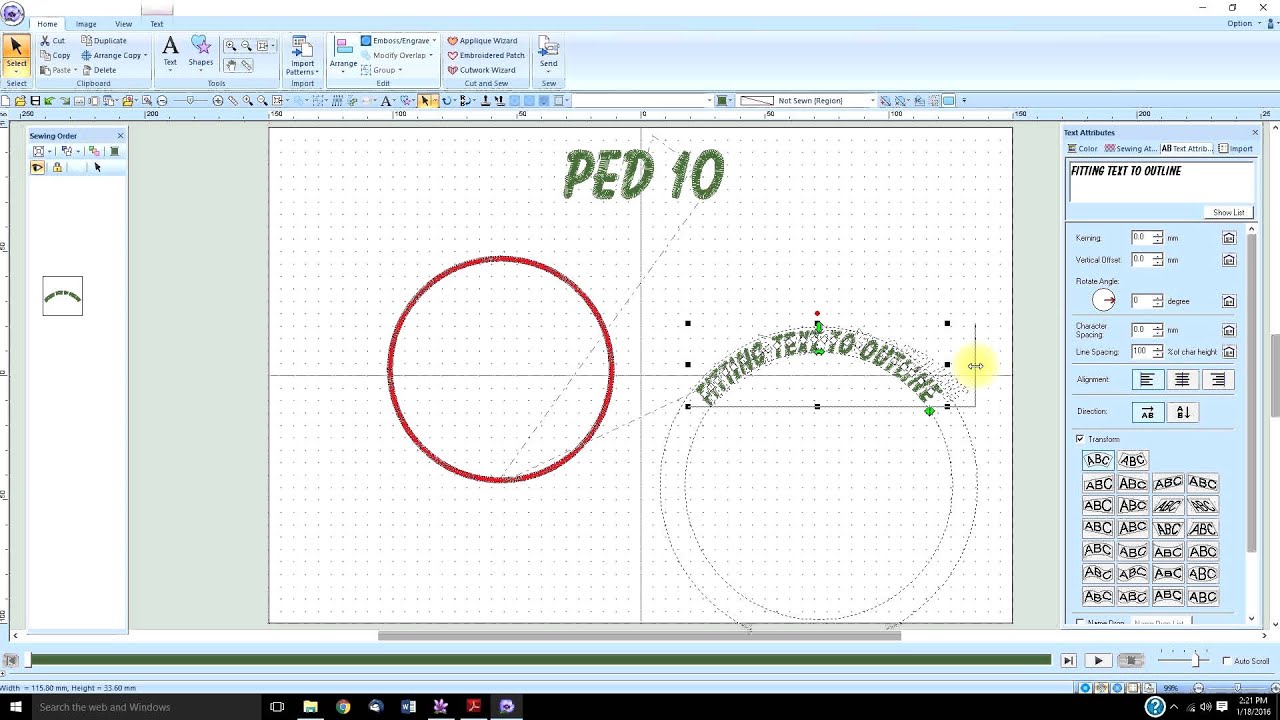Reset Vertical Offset to default value

1229,260
